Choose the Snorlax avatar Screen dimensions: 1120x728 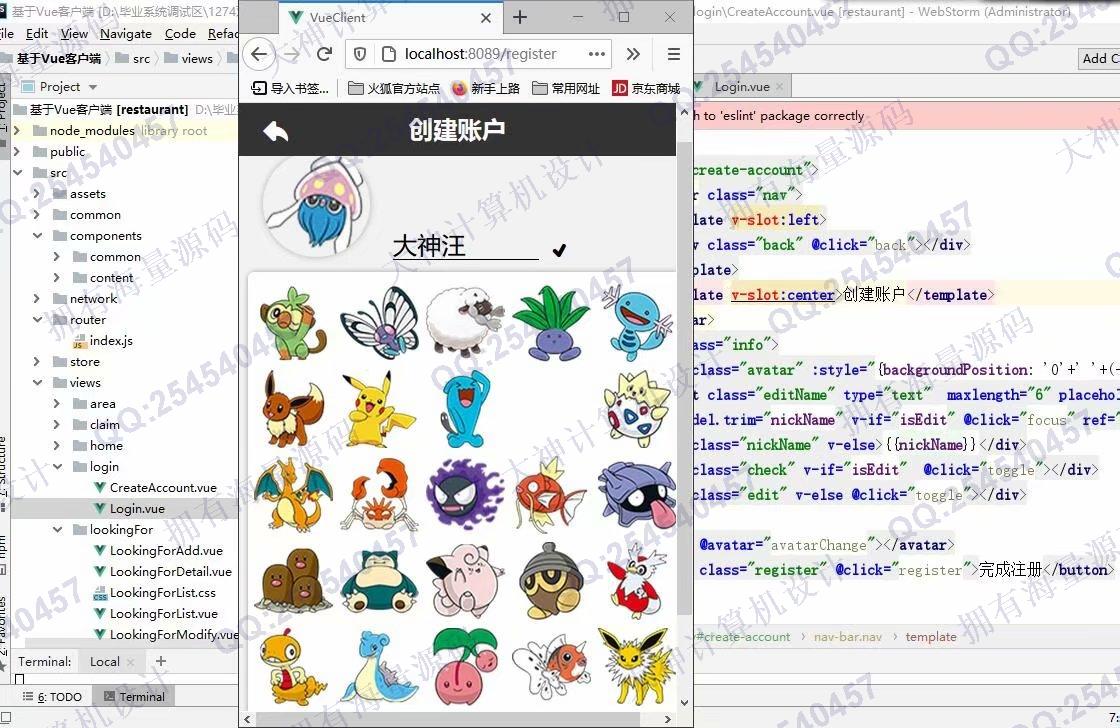379,580
